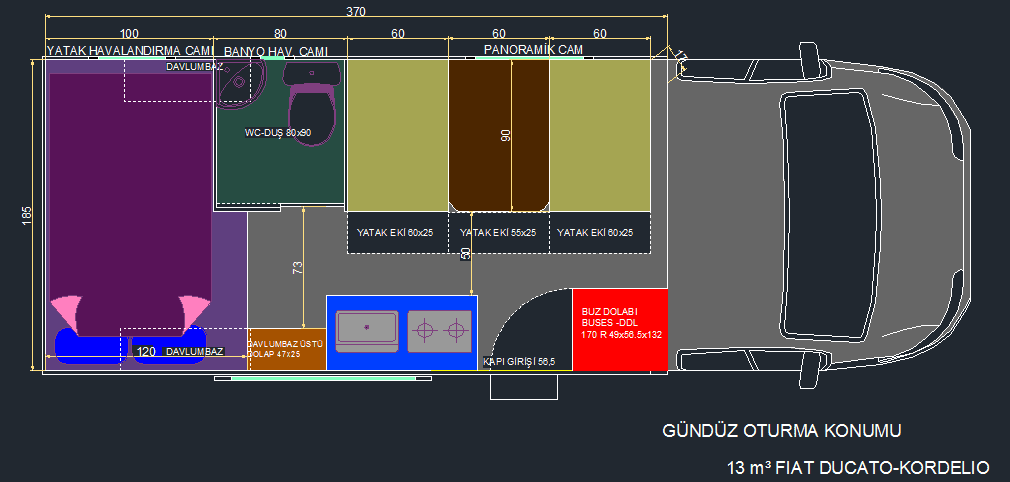
Task: Select the WC-DUŞ 80x90 text
Action: click(x=278, y=132)
